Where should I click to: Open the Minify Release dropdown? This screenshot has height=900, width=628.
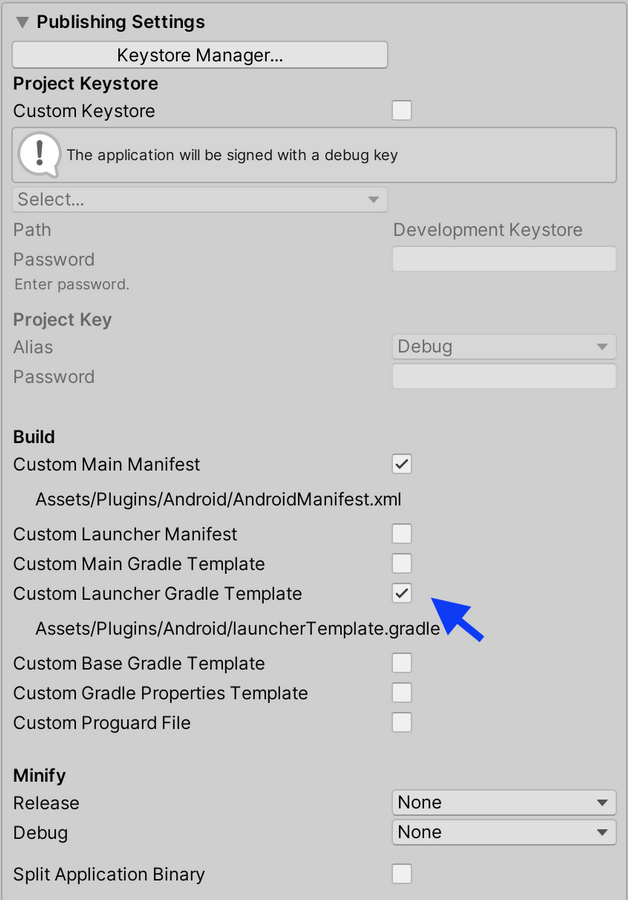(x=504, y=802)
